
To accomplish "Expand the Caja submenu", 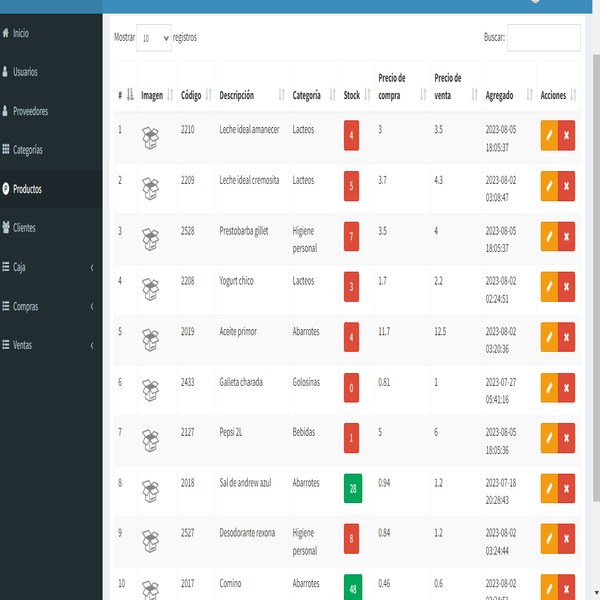I will (51, 267).
